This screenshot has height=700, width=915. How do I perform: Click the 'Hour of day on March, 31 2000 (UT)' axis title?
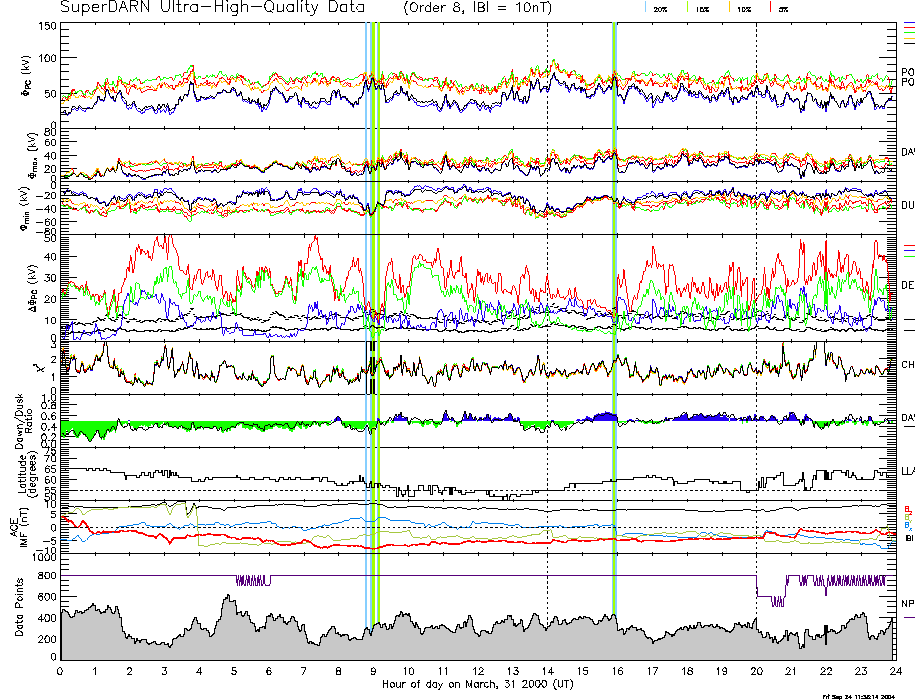point(477,684)
